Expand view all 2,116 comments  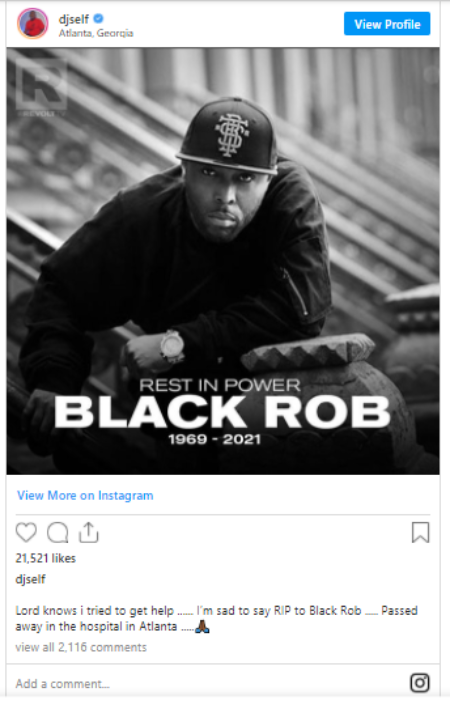81,647
